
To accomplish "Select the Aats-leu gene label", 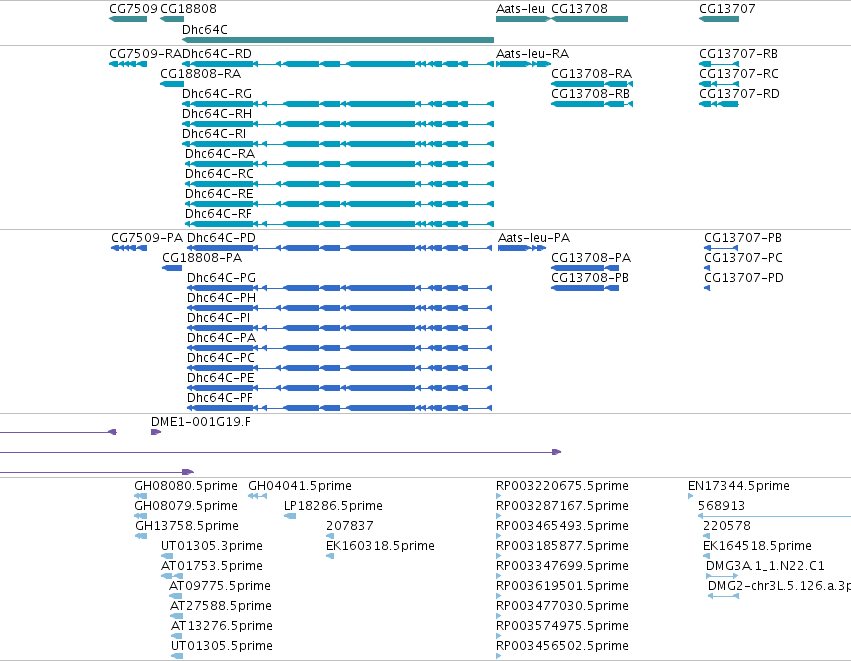I will [x=520, y=9].
